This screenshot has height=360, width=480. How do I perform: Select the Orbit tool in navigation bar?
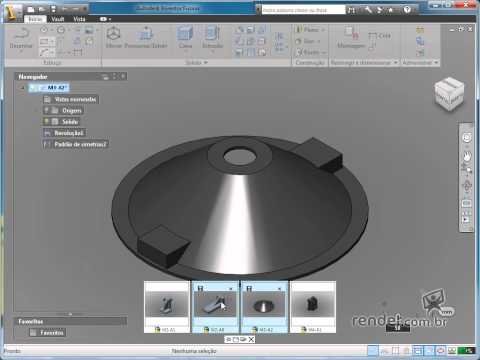(x=467, y=186)
